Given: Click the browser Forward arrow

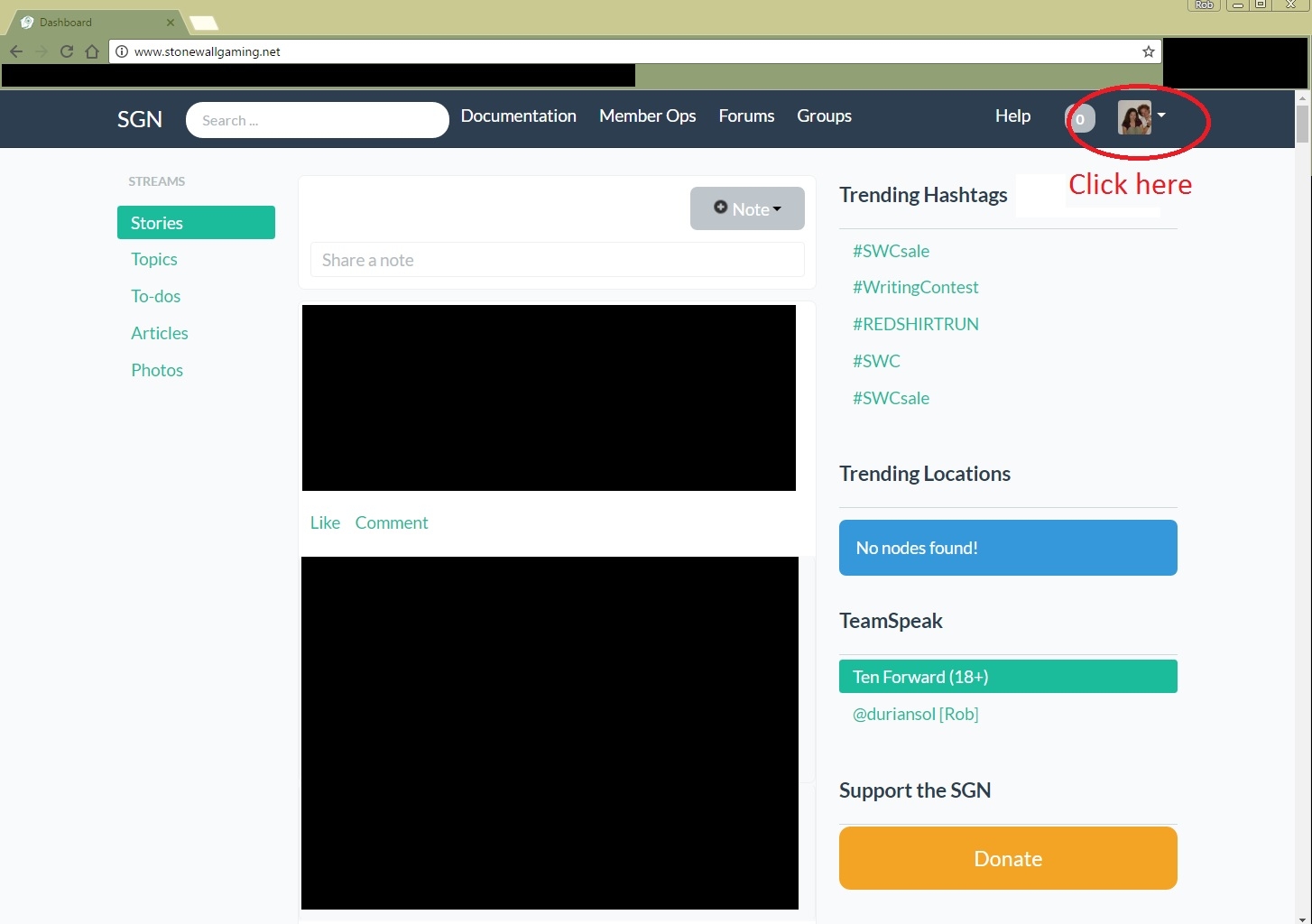Looking at the screenshot, I should click(x=41, y=51).
